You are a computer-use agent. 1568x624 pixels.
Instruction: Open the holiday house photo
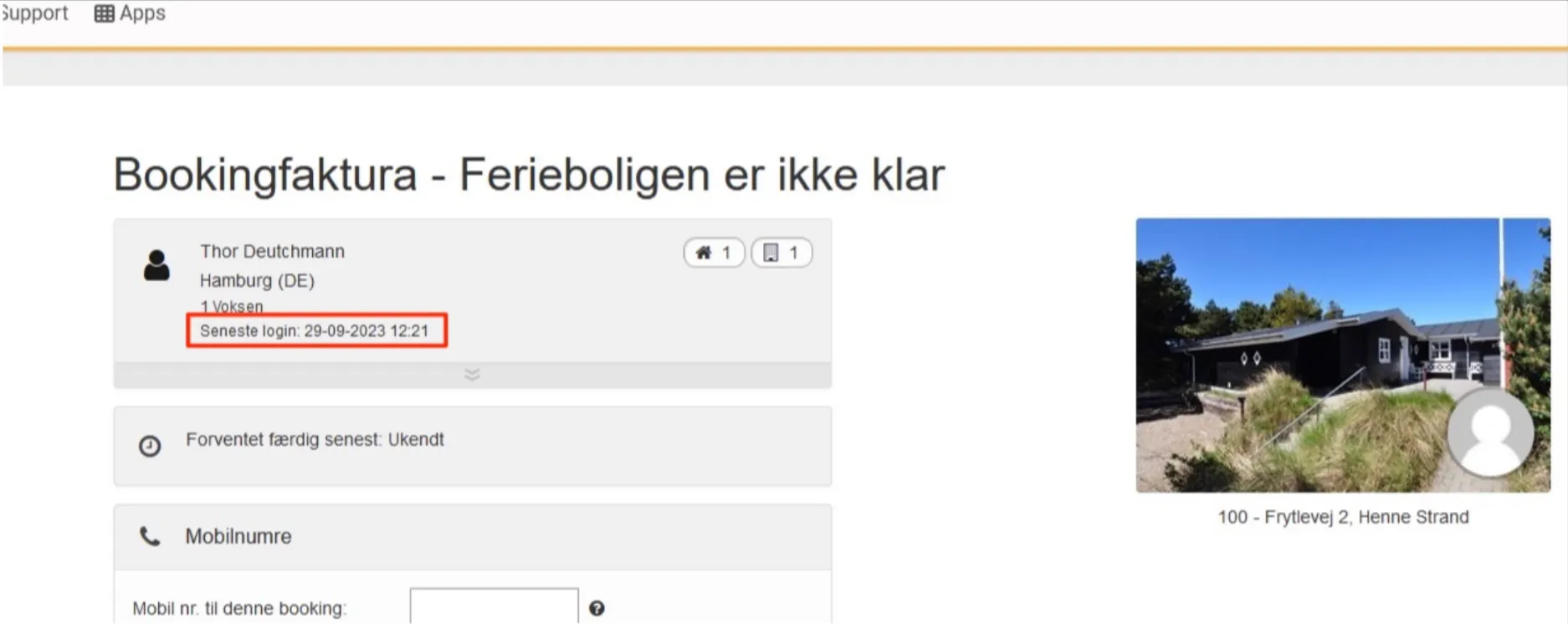pos(1305,351)
